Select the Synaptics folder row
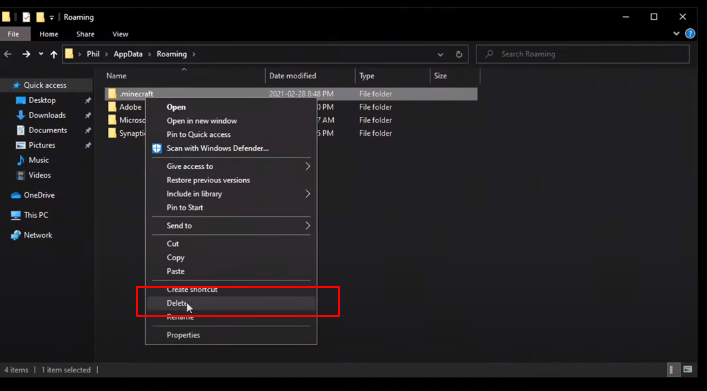Screen dimensions: 707x391 tap(126, 133)
